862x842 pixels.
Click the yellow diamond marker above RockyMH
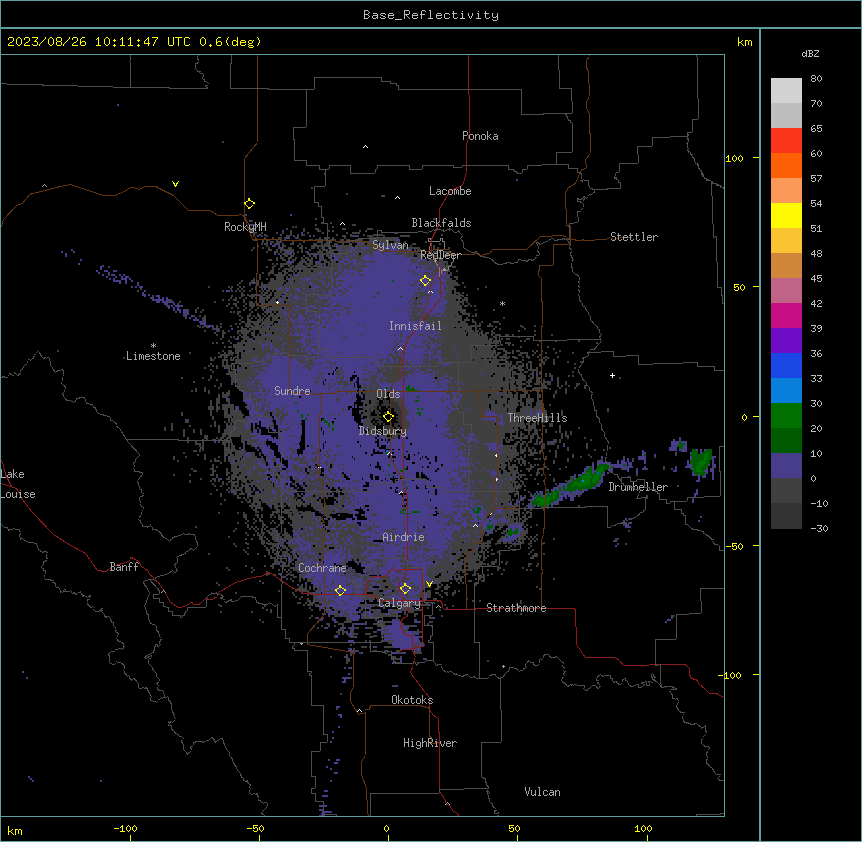click(x=250, y=204)
